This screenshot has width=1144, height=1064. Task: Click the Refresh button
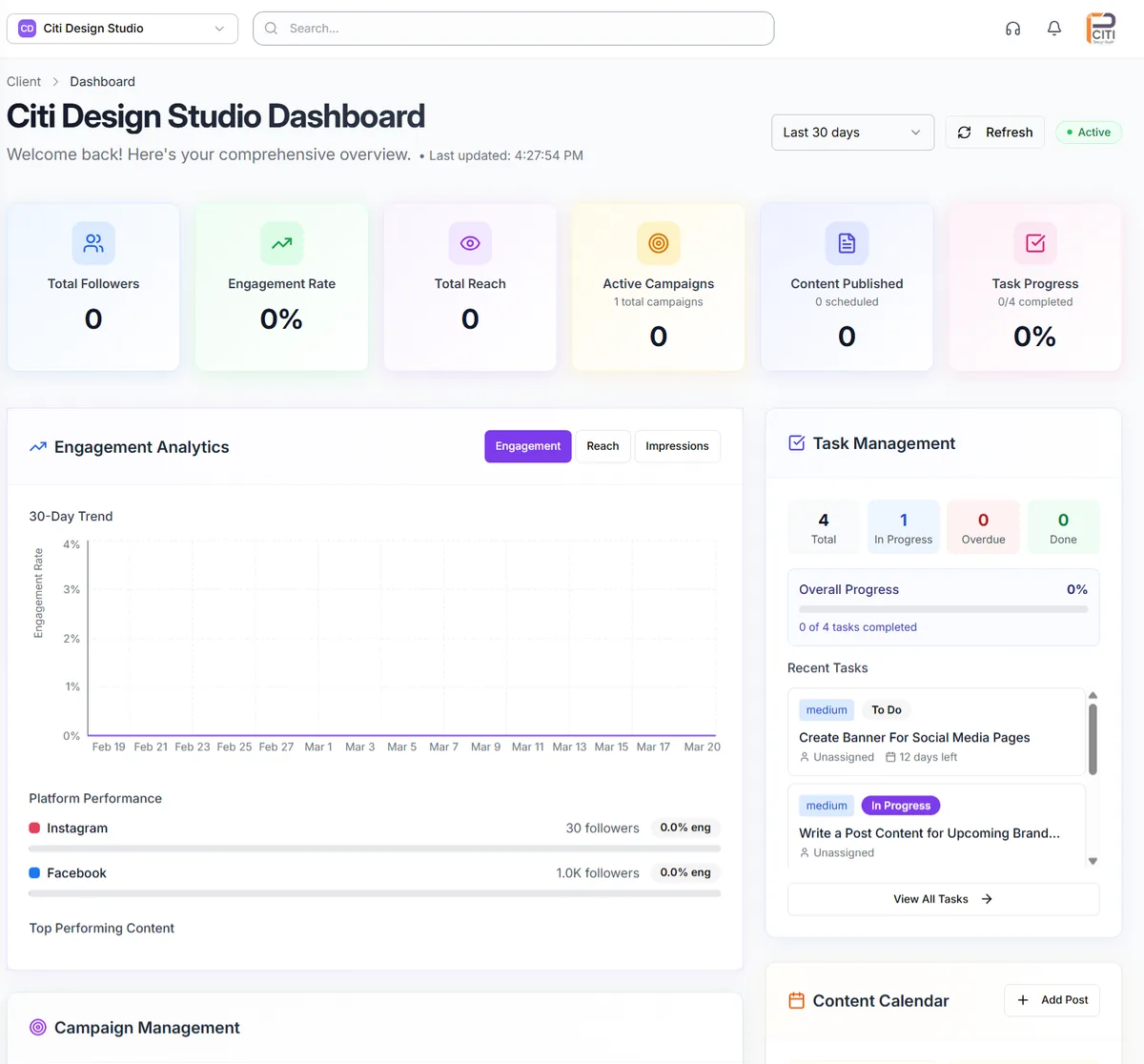pyautogui.click(x=995, y=133)
